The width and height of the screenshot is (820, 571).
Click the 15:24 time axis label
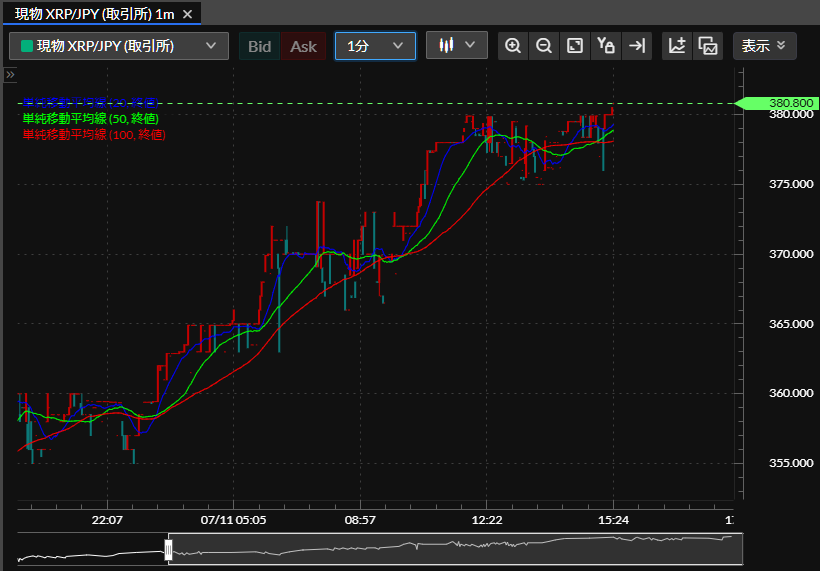(613, 520)
